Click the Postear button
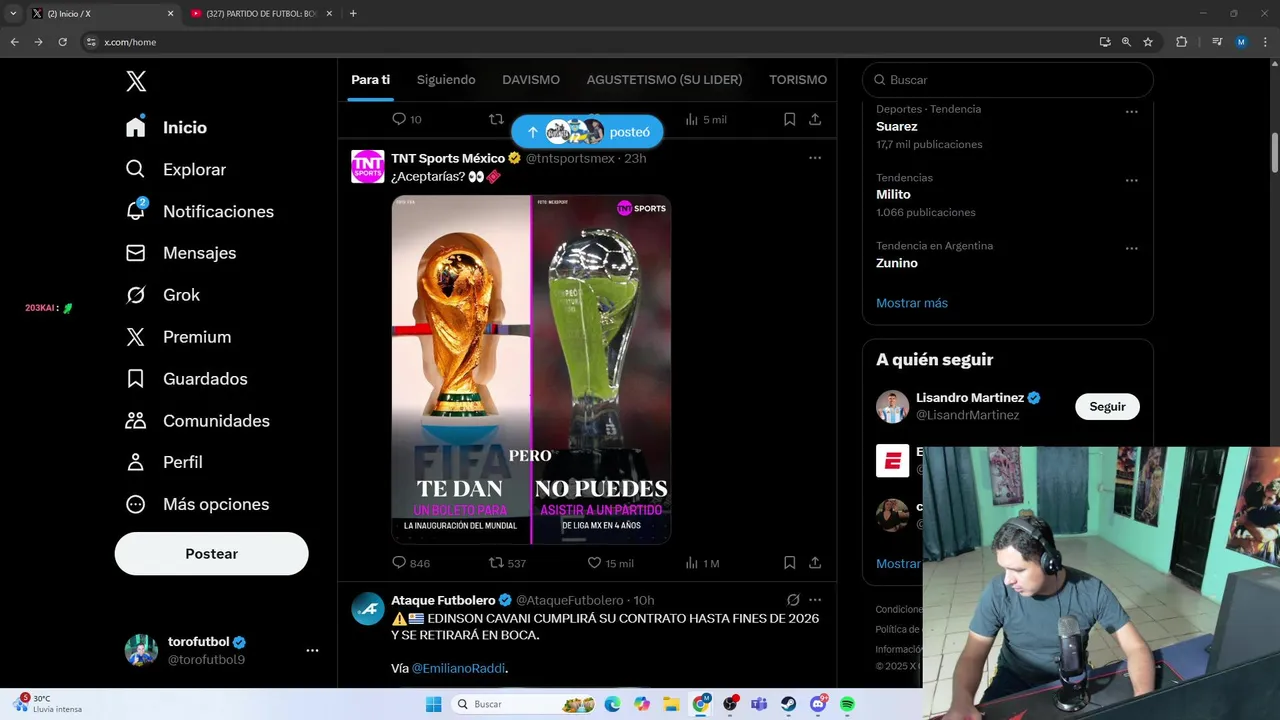Image resolution: width=1280 pixels, height=720 pixels. [211, 554]
